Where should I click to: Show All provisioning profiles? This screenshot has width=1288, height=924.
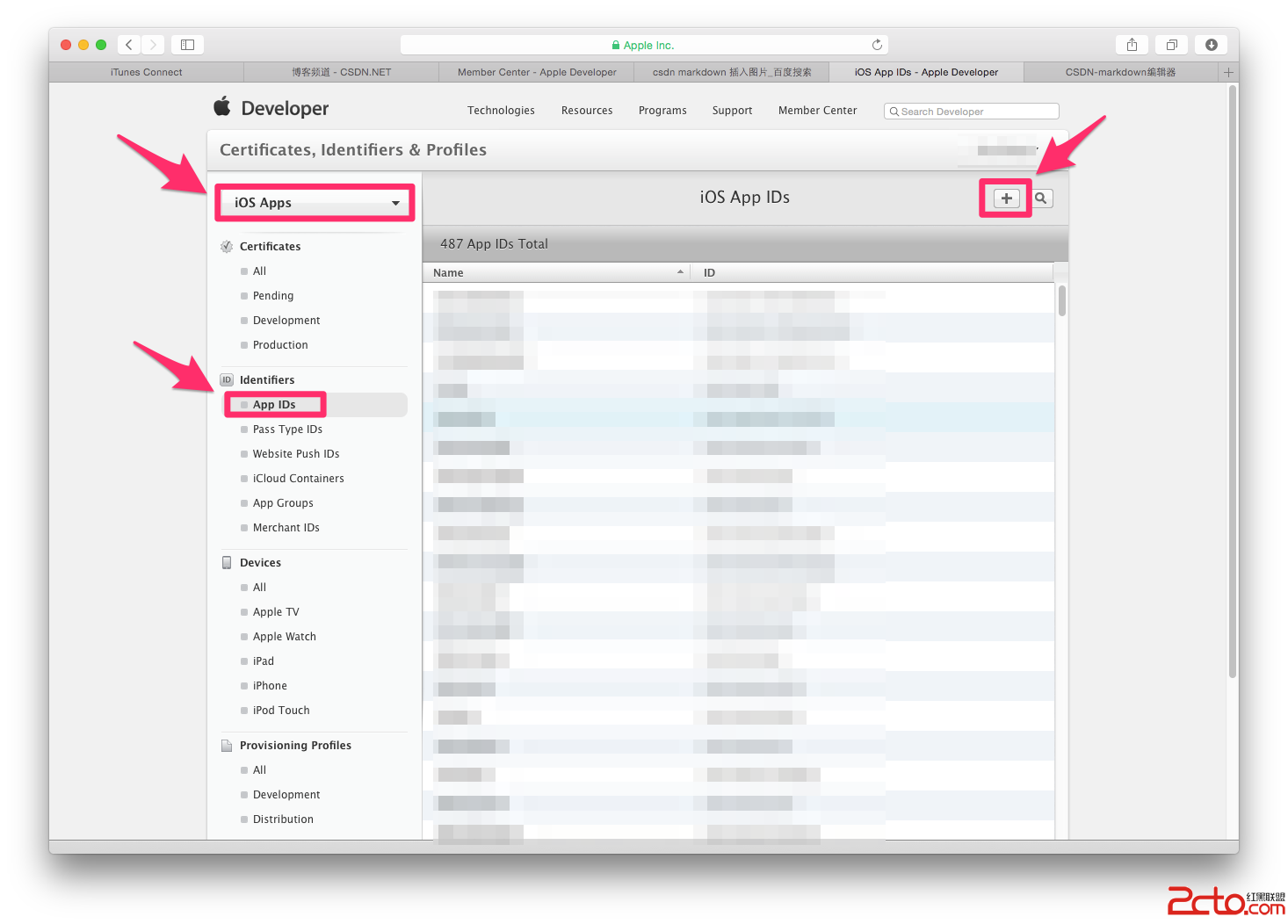[x=259, y=770]
